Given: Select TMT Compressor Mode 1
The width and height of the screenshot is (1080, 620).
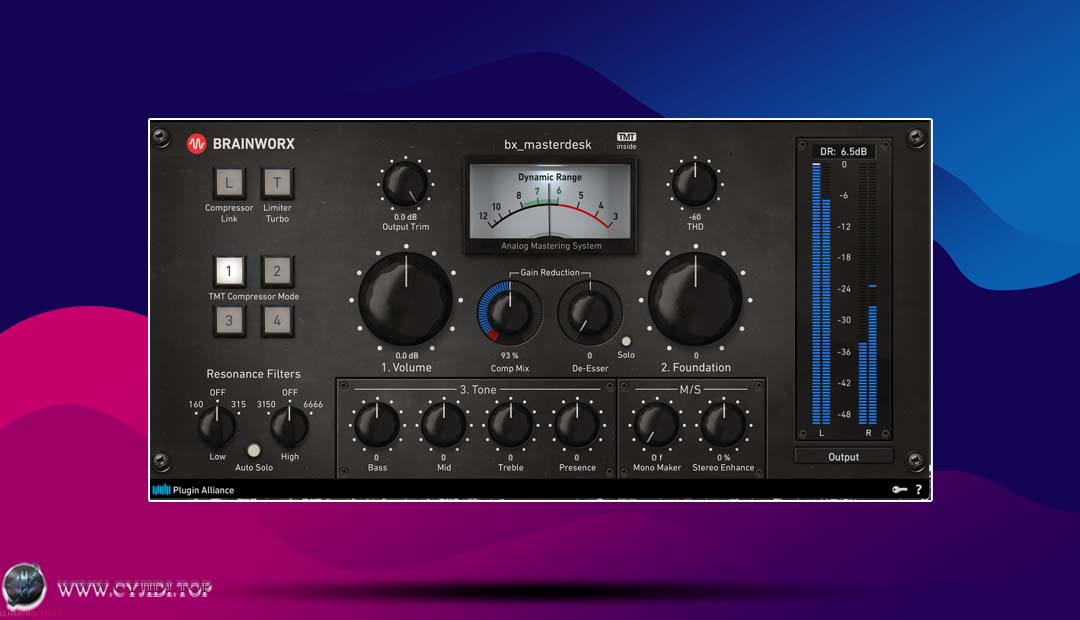Looking at the screenshot, I should click(x=229, y=271).
